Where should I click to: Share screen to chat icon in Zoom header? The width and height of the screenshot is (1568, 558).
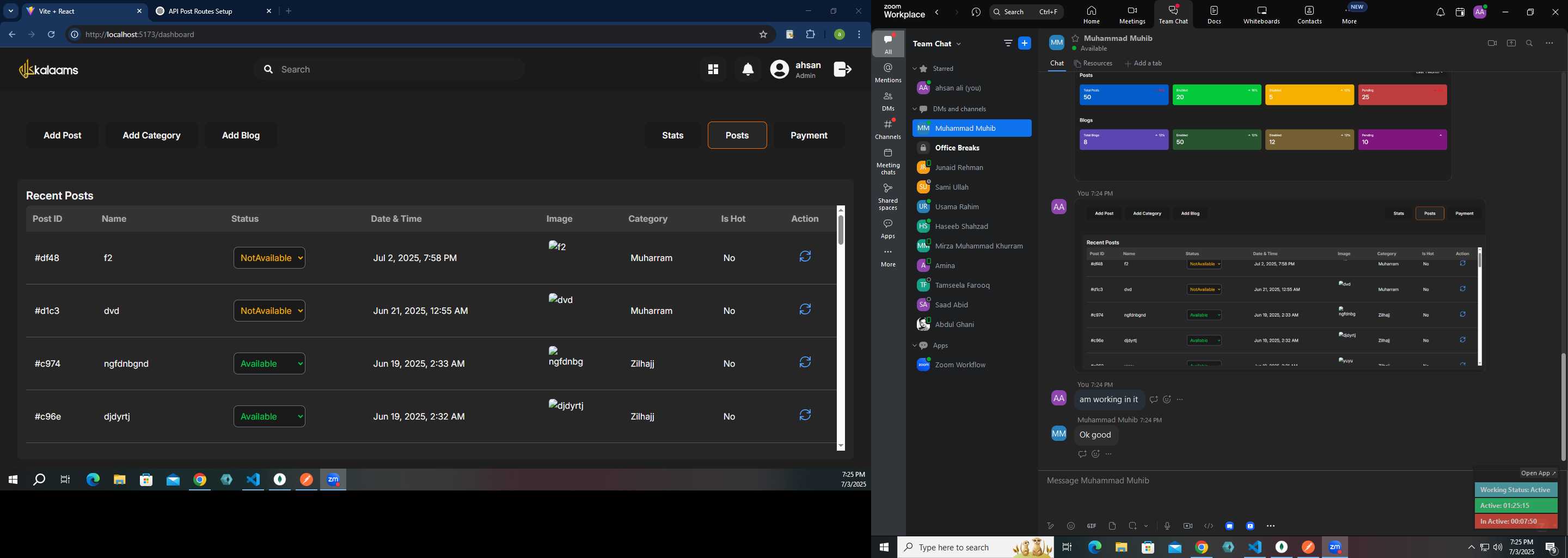pyautogui.click(x=1511, y=43)
